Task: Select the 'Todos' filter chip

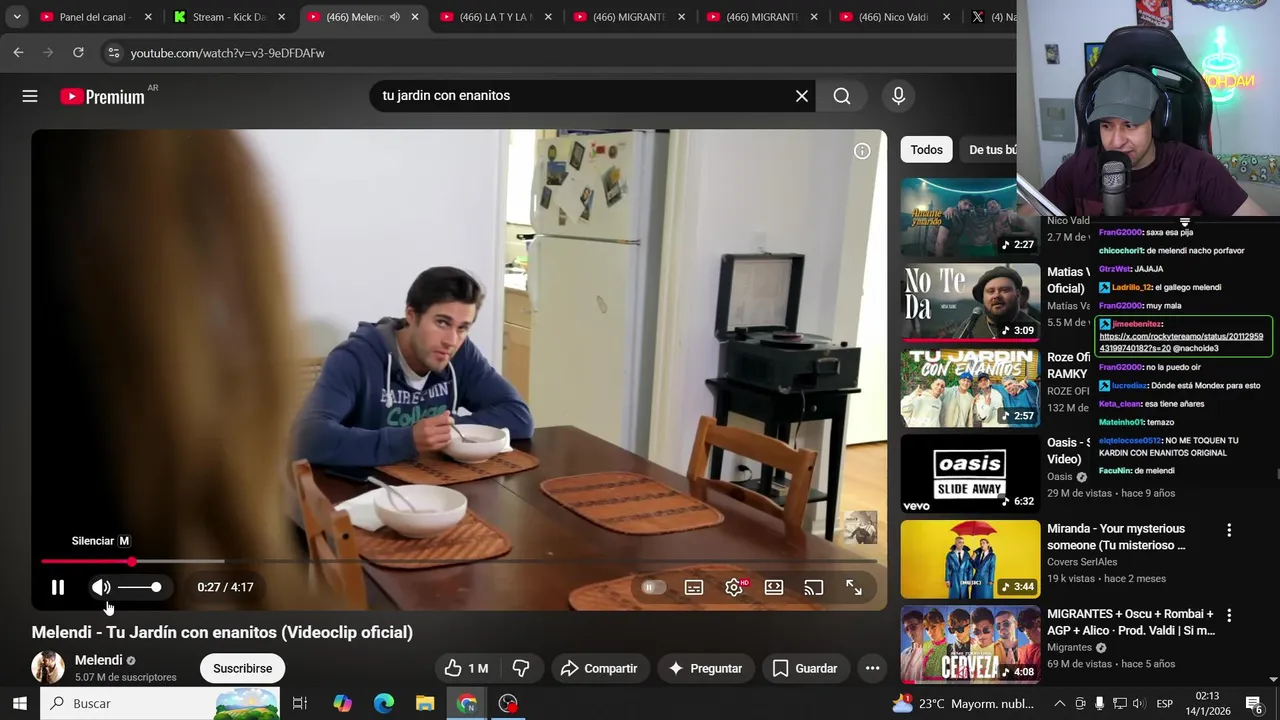Action: (x=926, y=150)
